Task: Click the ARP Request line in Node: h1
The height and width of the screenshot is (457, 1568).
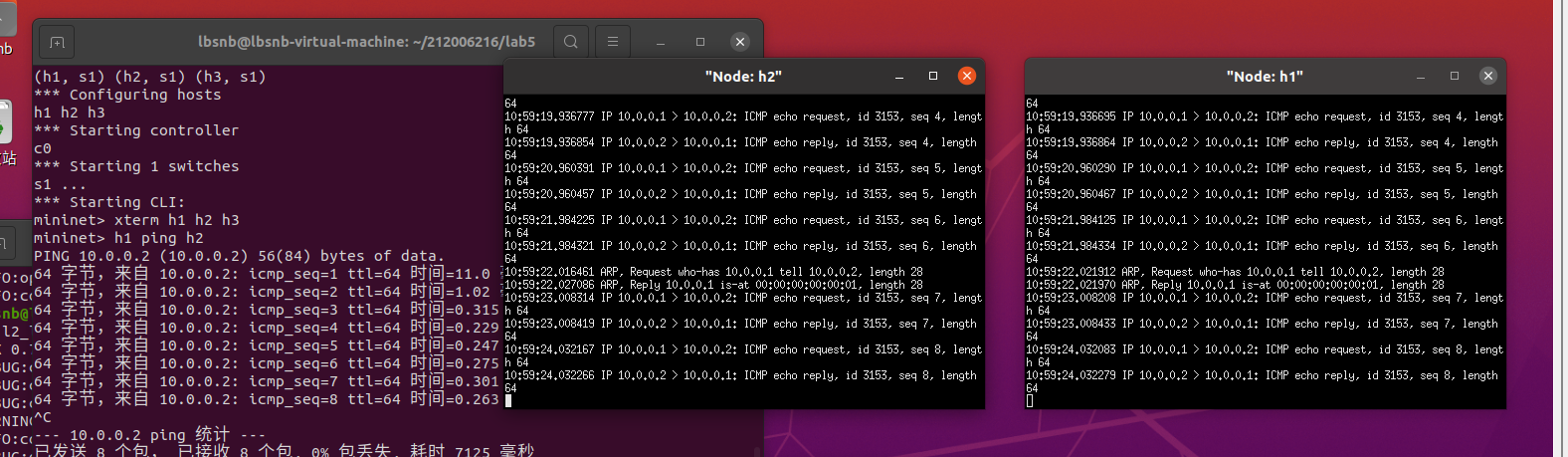Action: tap(1235, 271)
